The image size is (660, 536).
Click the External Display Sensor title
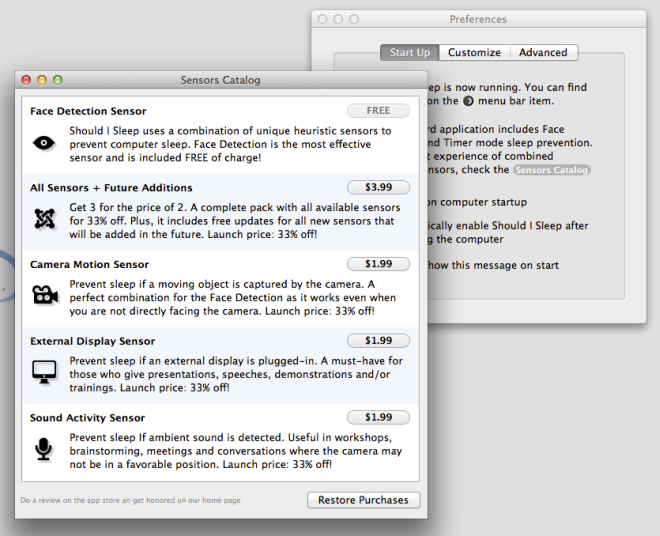pos(92,341)
